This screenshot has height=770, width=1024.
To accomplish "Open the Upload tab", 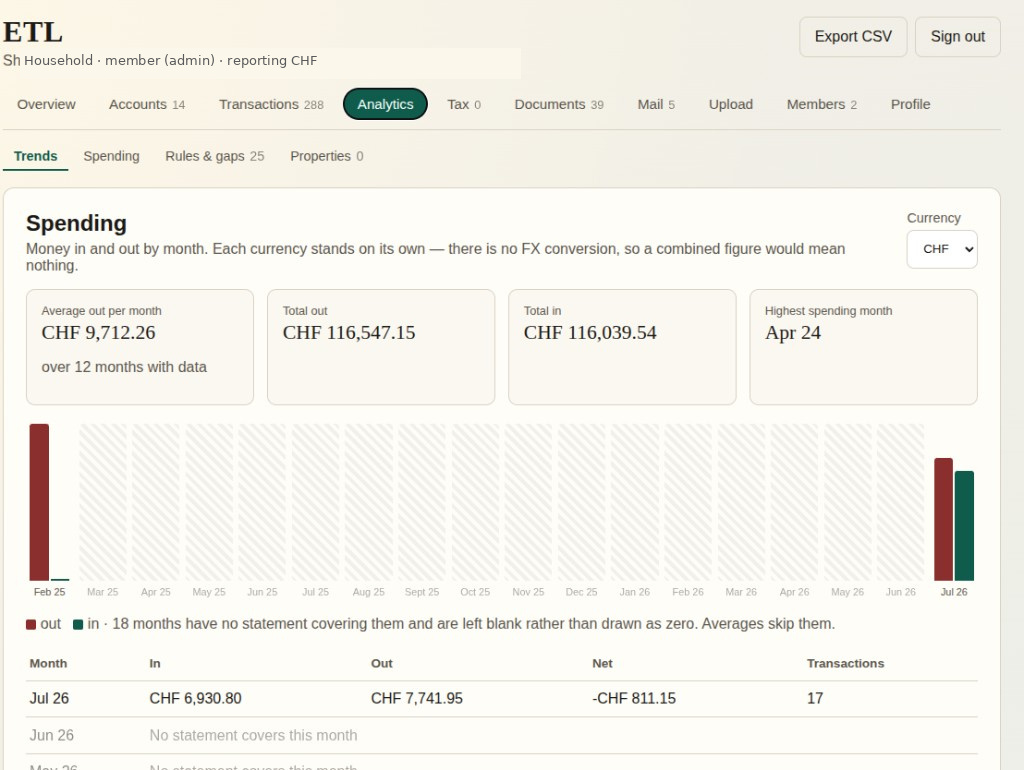I will click(731, 104).
